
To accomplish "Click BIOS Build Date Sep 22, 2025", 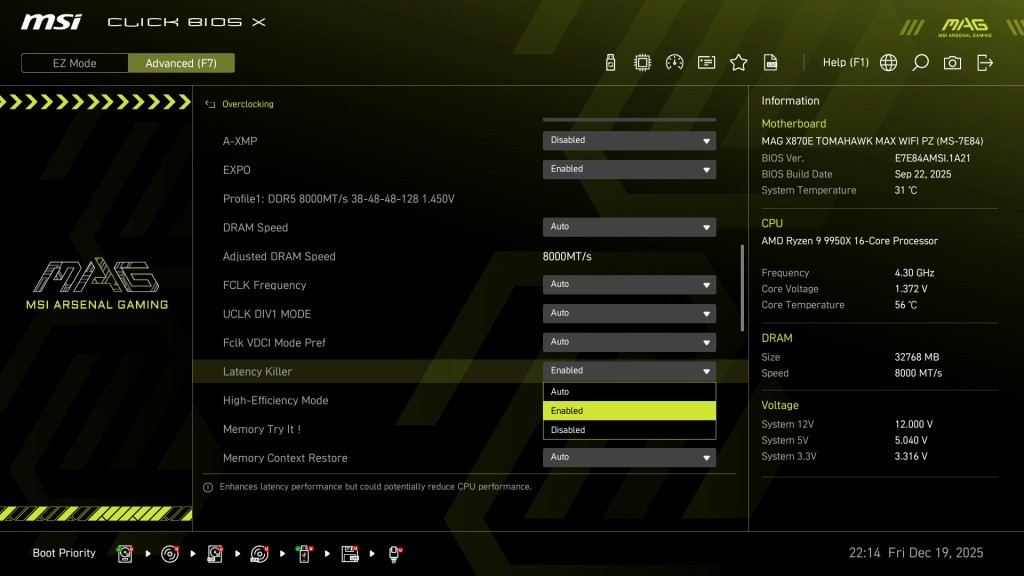I will pyautogui.click(x=923, y=174).
